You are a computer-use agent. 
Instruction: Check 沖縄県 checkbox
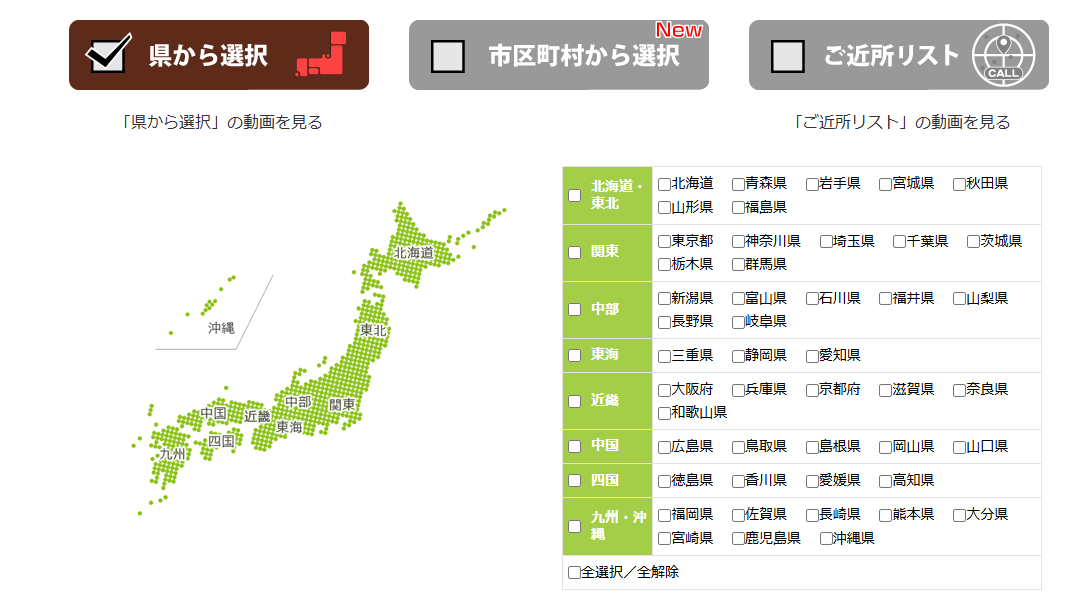coord(826,539)
